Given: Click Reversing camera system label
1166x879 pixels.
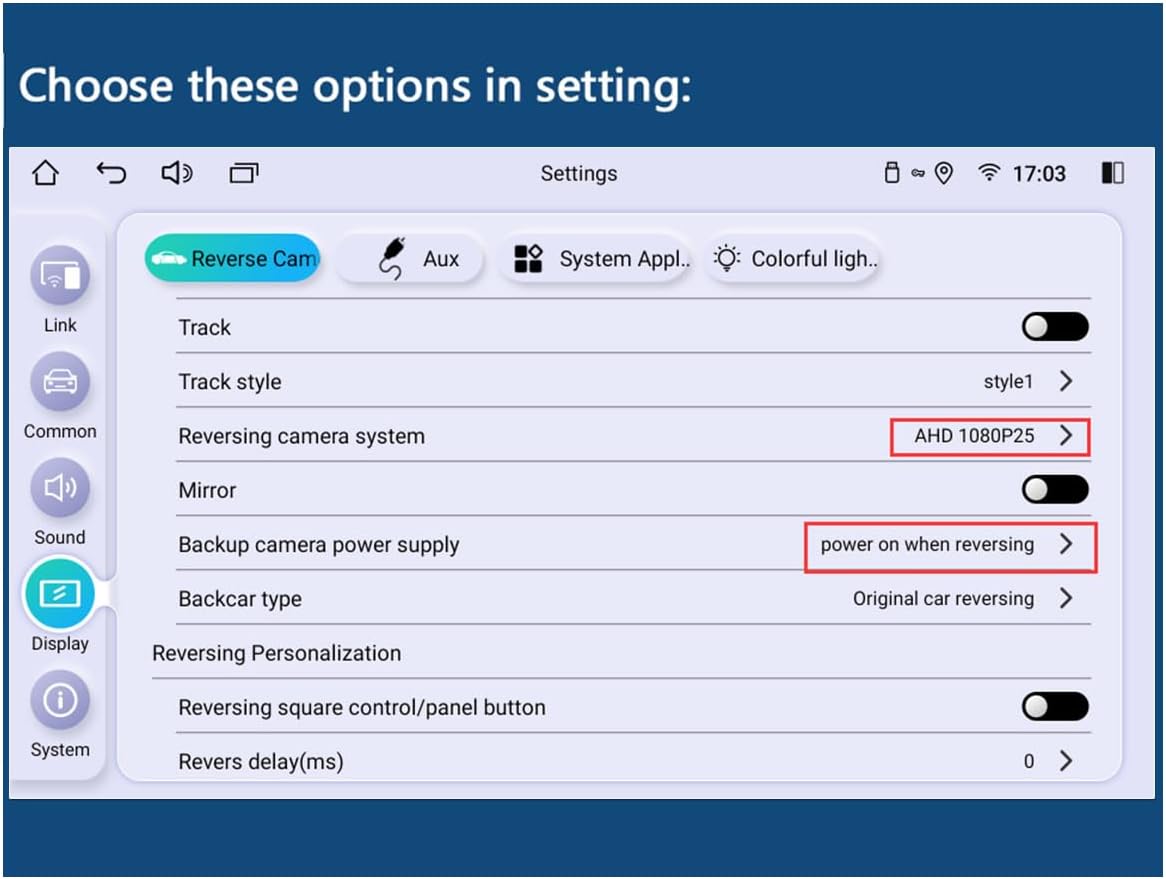Looking at the screenshot, I should 301,436.
